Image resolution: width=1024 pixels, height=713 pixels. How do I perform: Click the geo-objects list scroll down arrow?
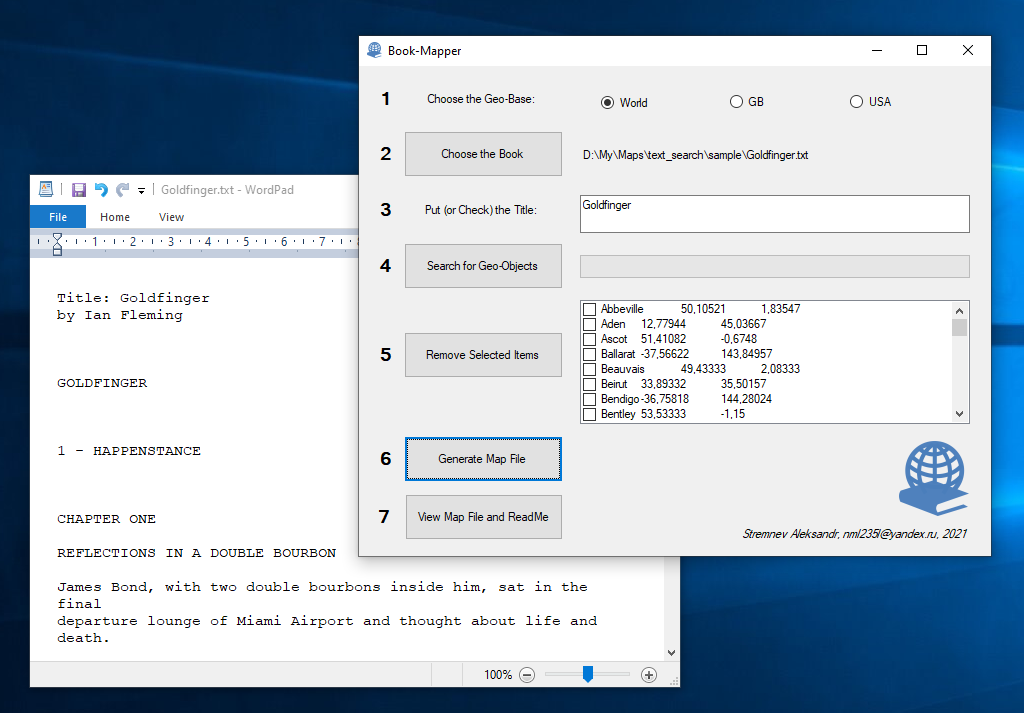click(959, 413)
